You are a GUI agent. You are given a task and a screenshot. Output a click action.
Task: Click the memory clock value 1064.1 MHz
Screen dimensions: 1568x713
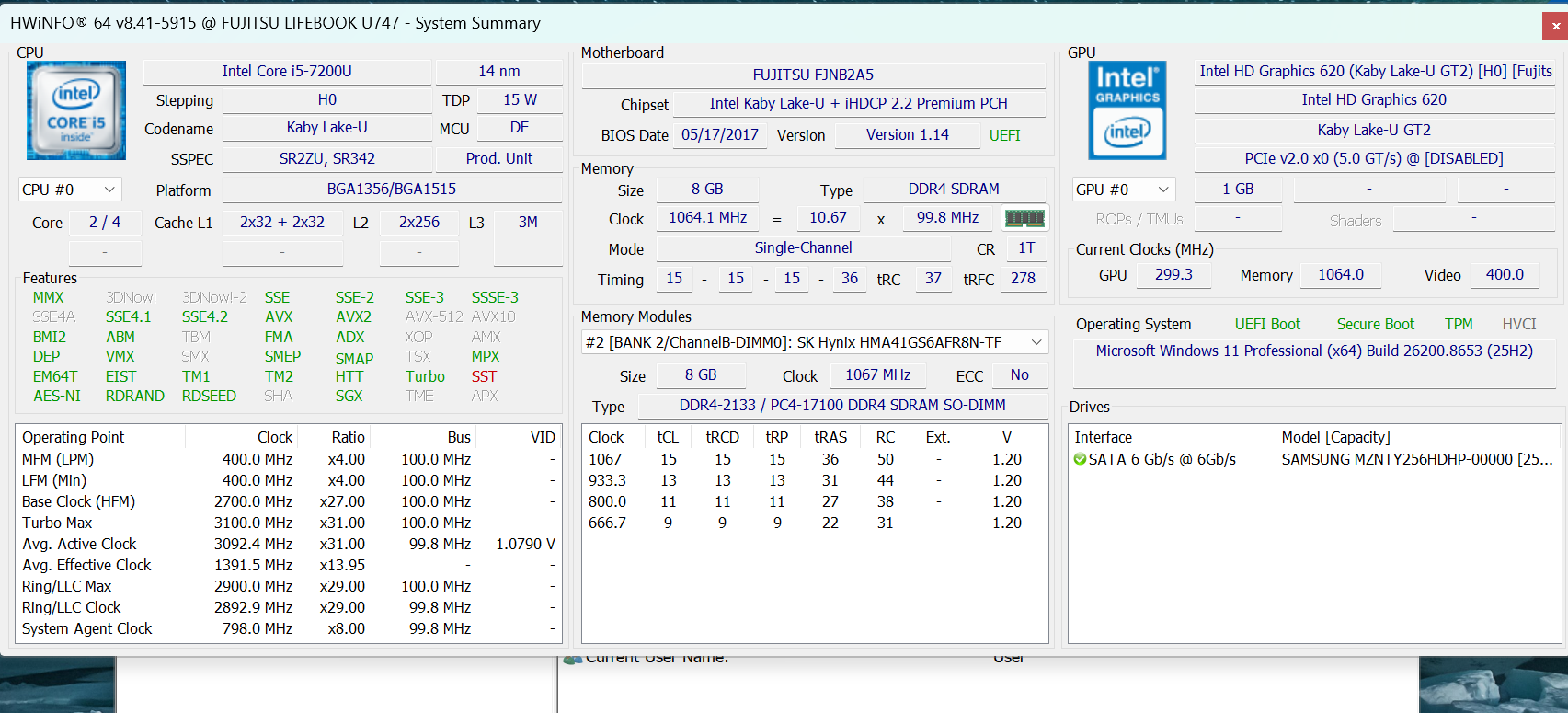click(x=708, y=217)
